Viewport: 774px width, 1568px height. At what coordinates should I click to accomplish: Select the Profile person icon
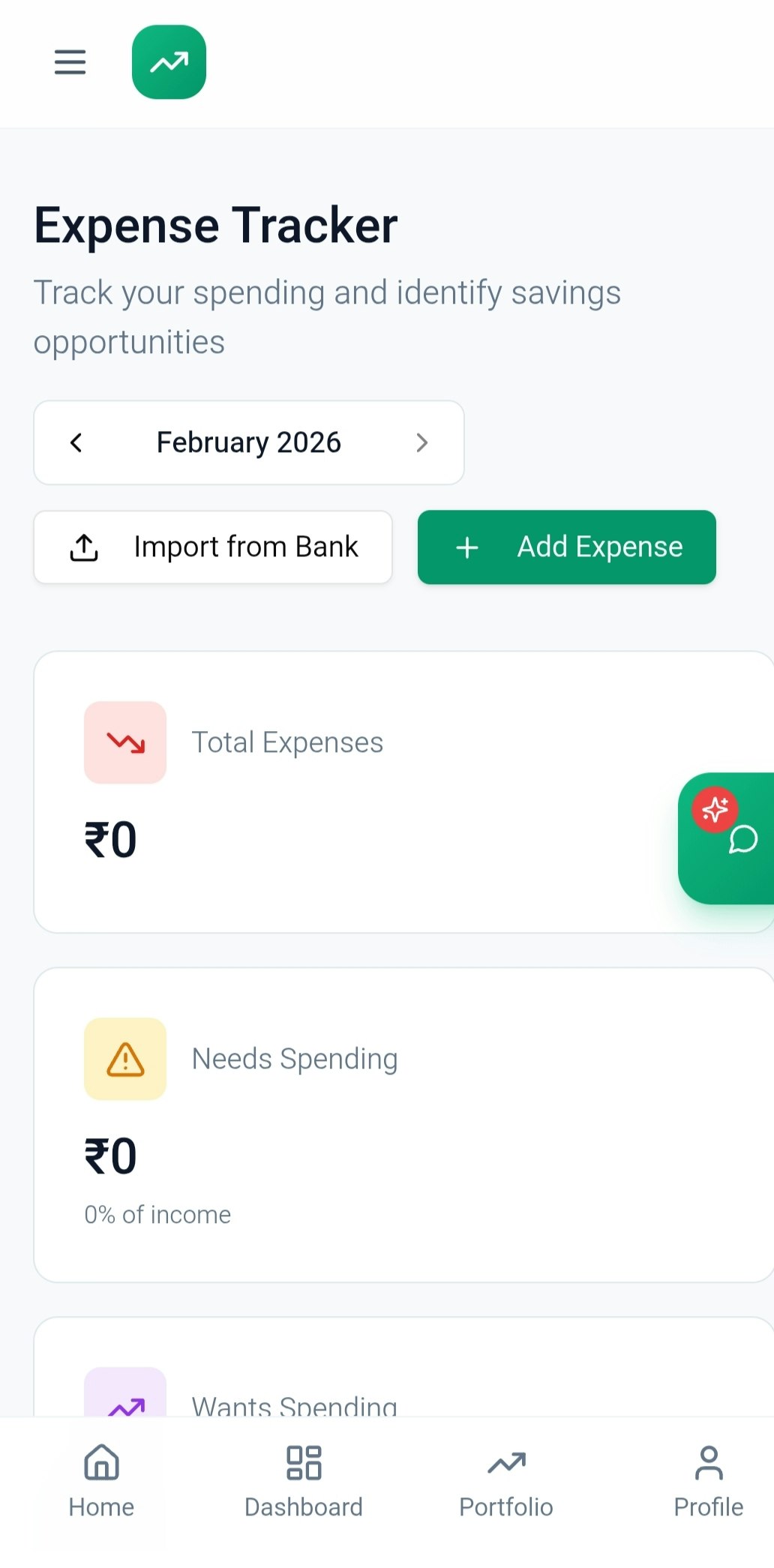[x=707, y=1462]
